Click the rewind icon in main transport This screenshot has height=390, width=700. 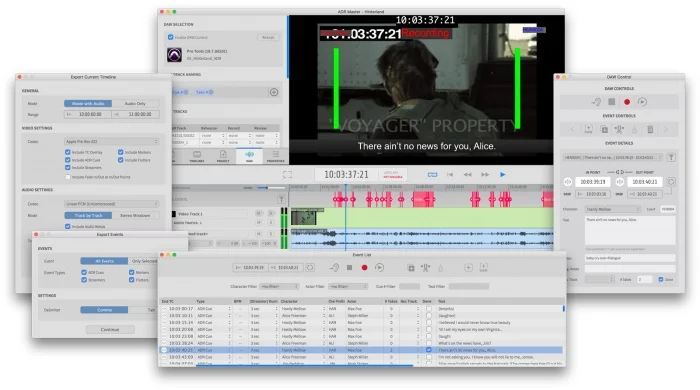467,174
